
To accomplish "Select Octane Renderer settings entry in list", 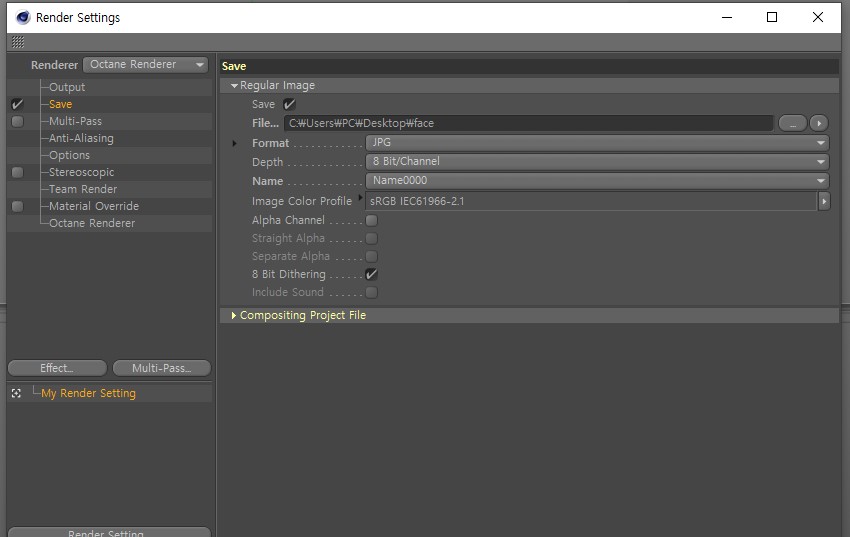I will click(92, 223).
